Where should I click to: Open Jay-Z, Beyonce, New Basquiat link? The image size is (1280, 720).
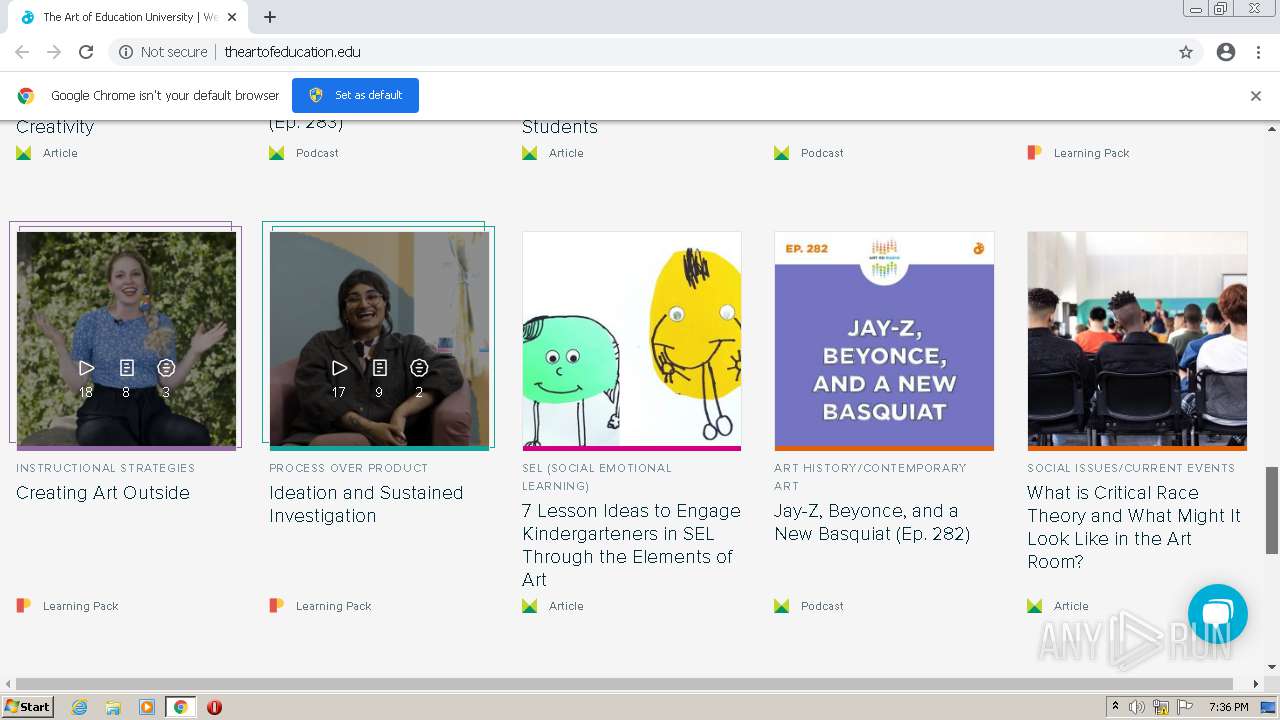872,522
